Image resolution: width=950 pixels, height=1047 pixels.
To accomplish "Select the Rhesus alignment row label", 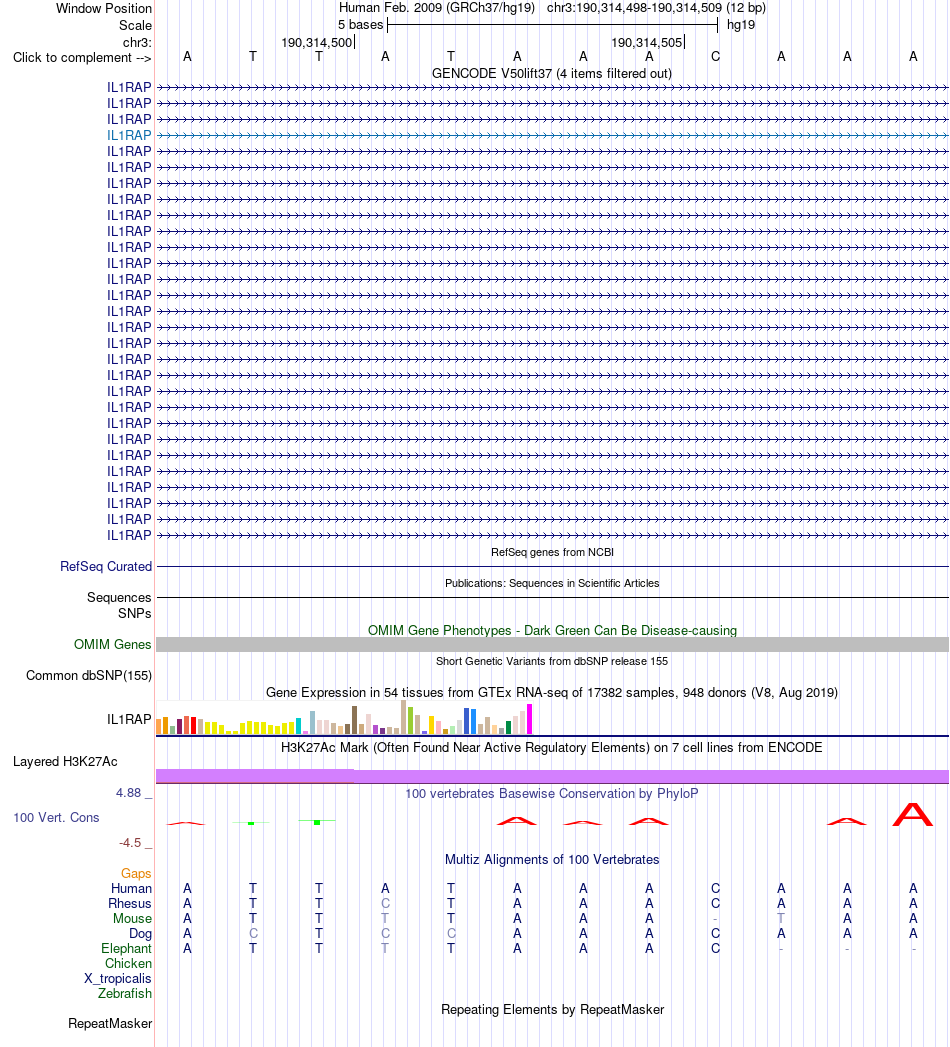I will click(x=130, y=903).
